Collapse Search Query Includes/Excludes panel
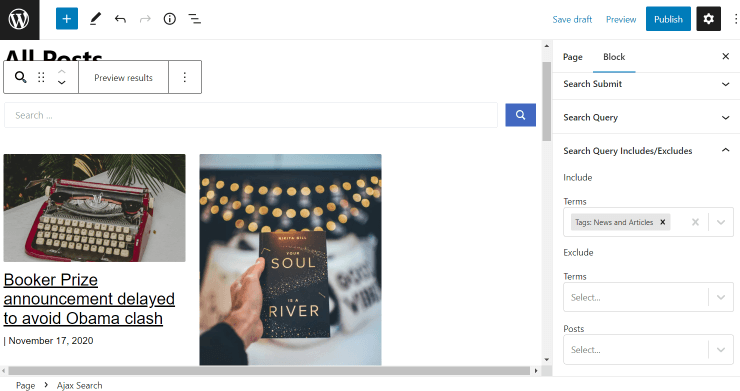 pyautogui.click(x=646, y=151)
